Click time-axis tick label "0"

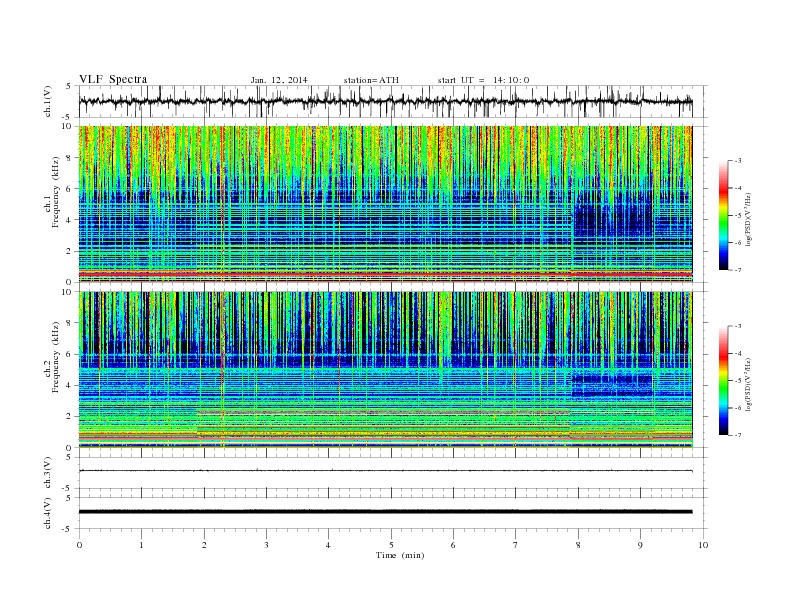point(79,545)
